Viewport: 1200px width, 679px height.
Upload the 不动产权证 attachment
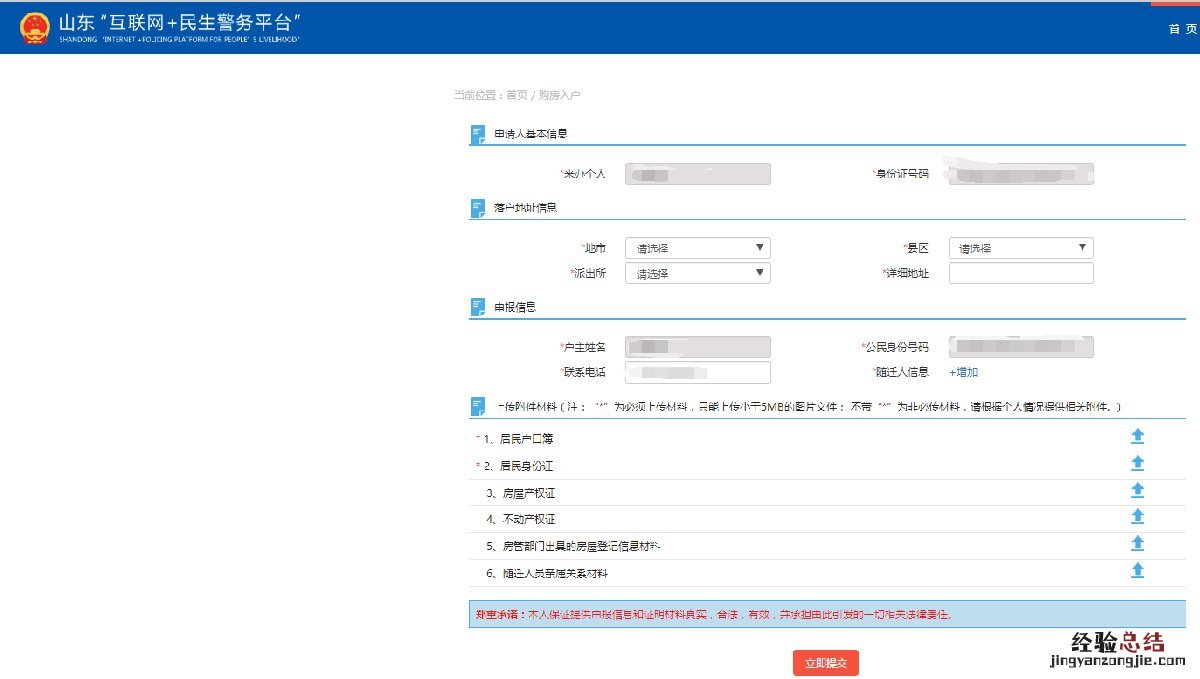coord(1137,517)
